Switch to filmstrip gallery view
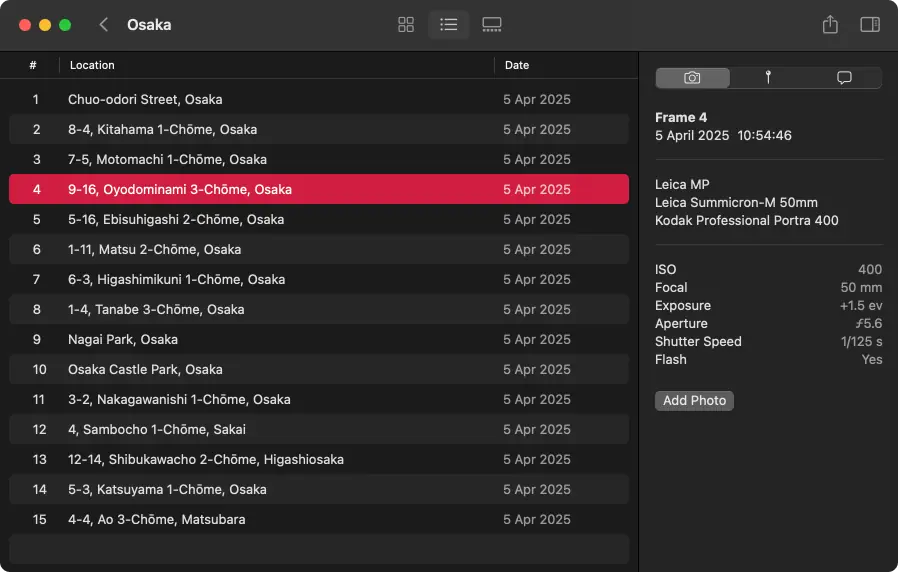Viewport: 898px width, 572px height. click(491, 25)
